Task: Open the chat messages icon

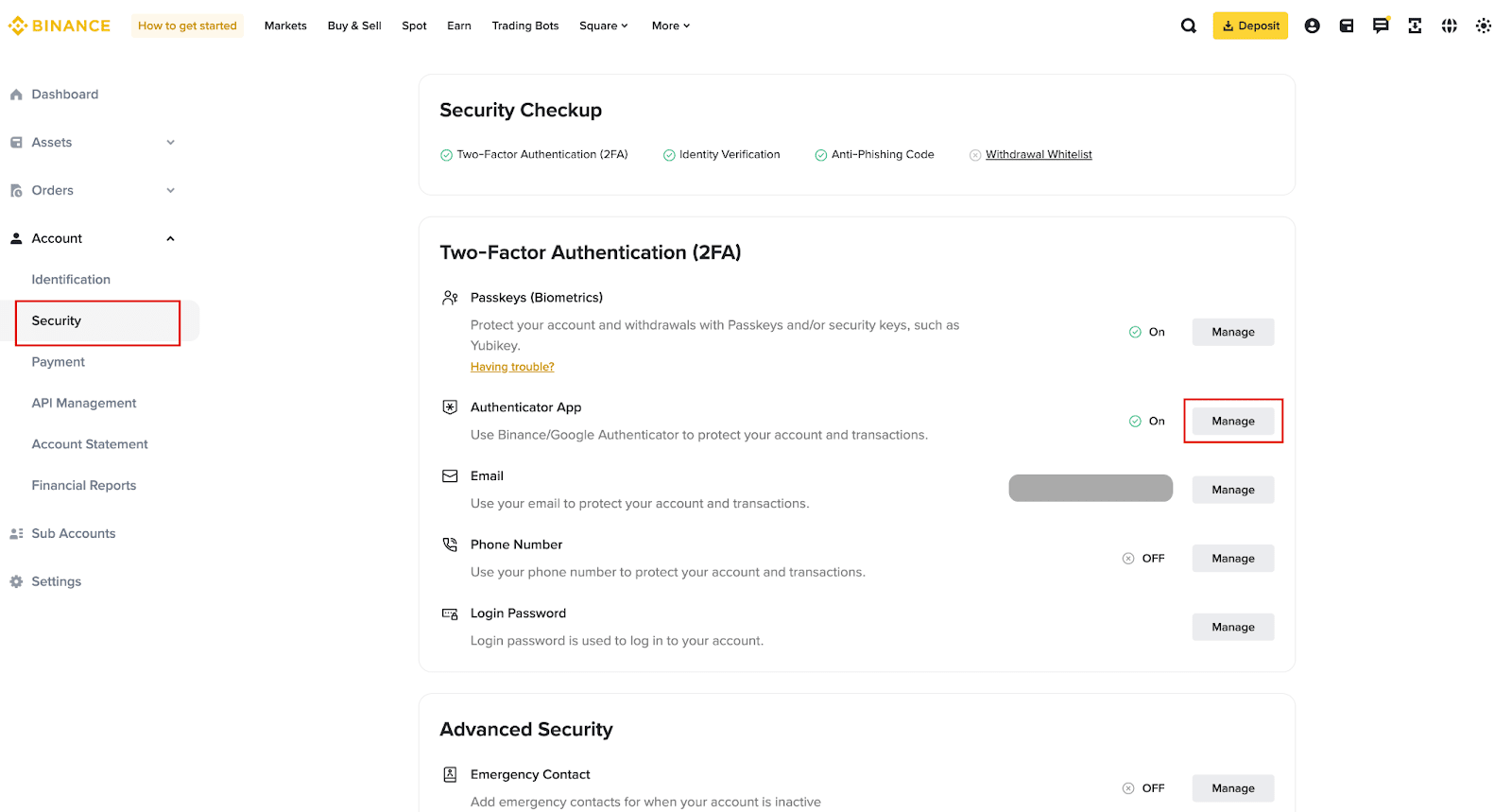Action: click(x=1381, y=26)
